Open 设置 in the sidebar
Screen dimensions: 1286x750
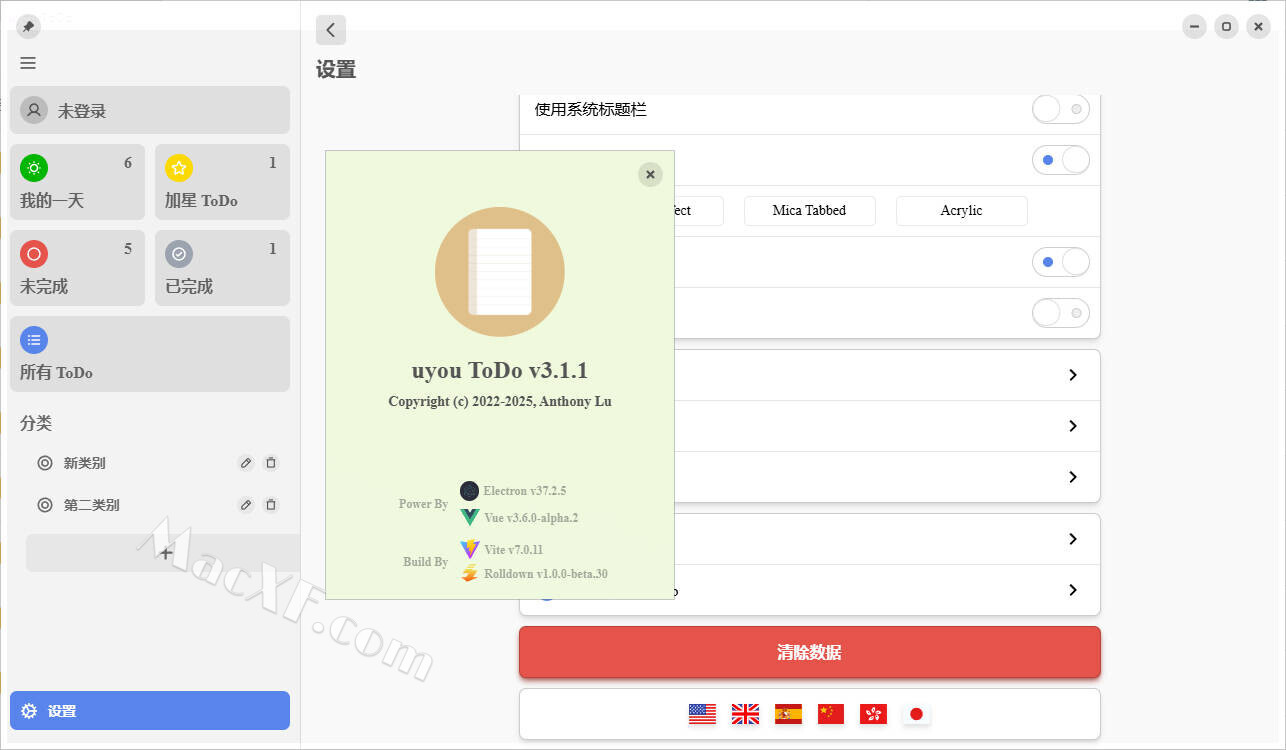tap(150, 711)
